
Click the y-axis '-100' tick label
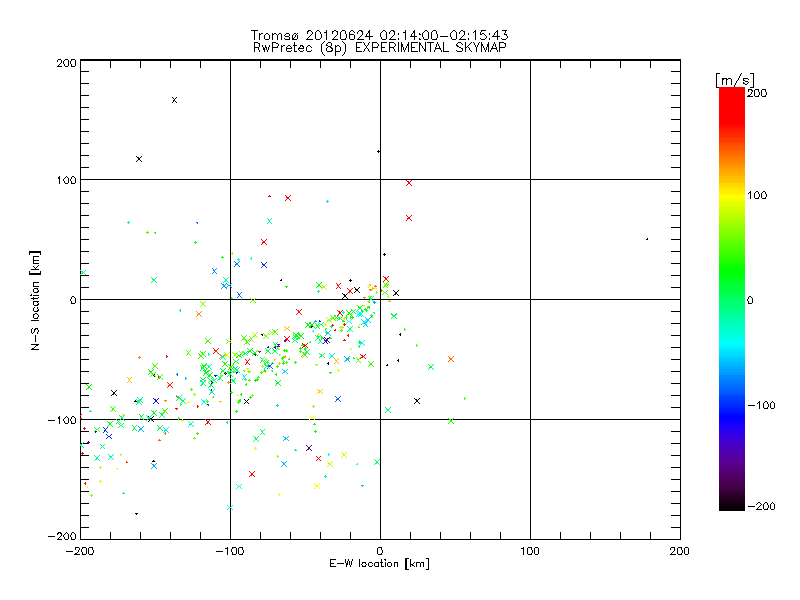pyautogui.click(x=63, y=420)
